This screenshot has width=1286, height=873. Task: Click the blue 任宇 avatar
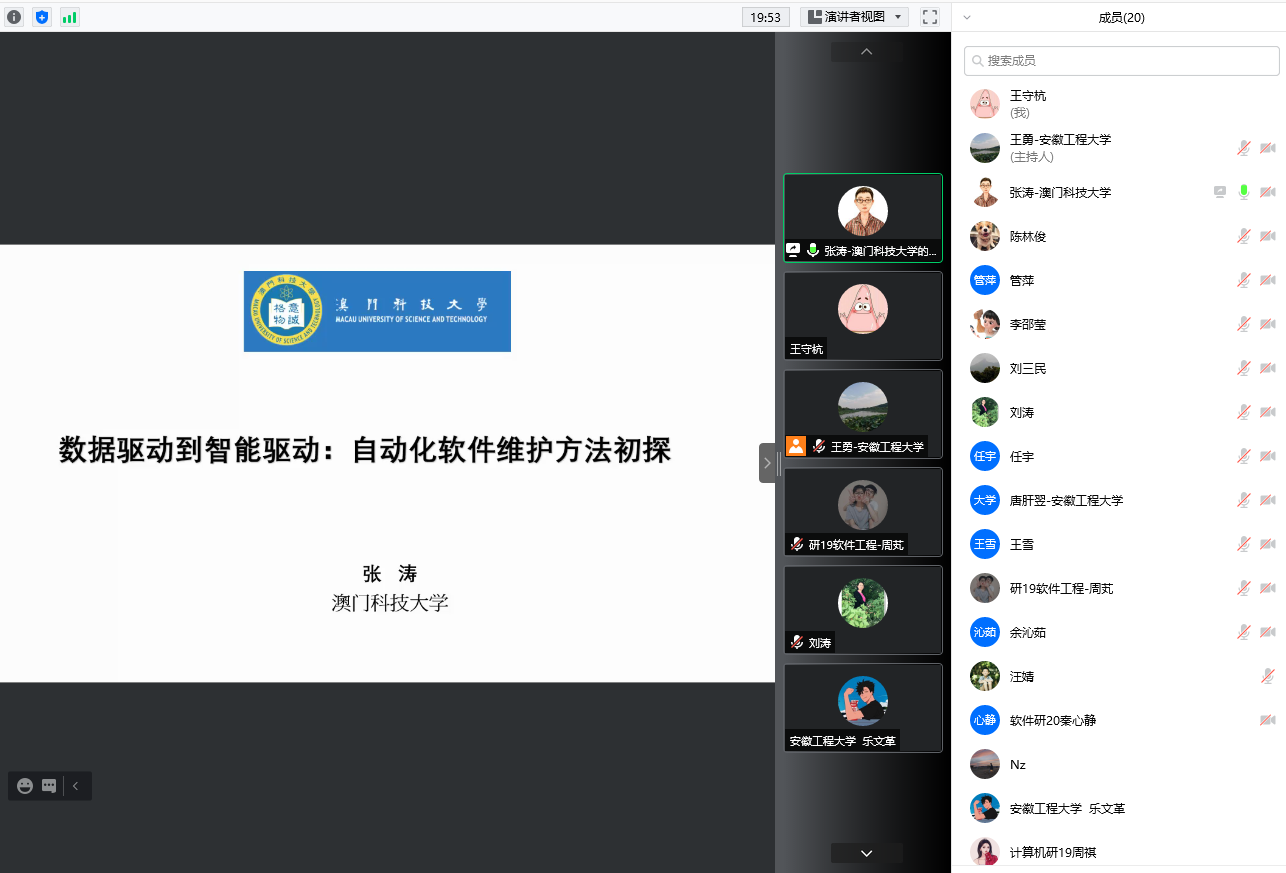pyautogui.click(x=985, y=456)
